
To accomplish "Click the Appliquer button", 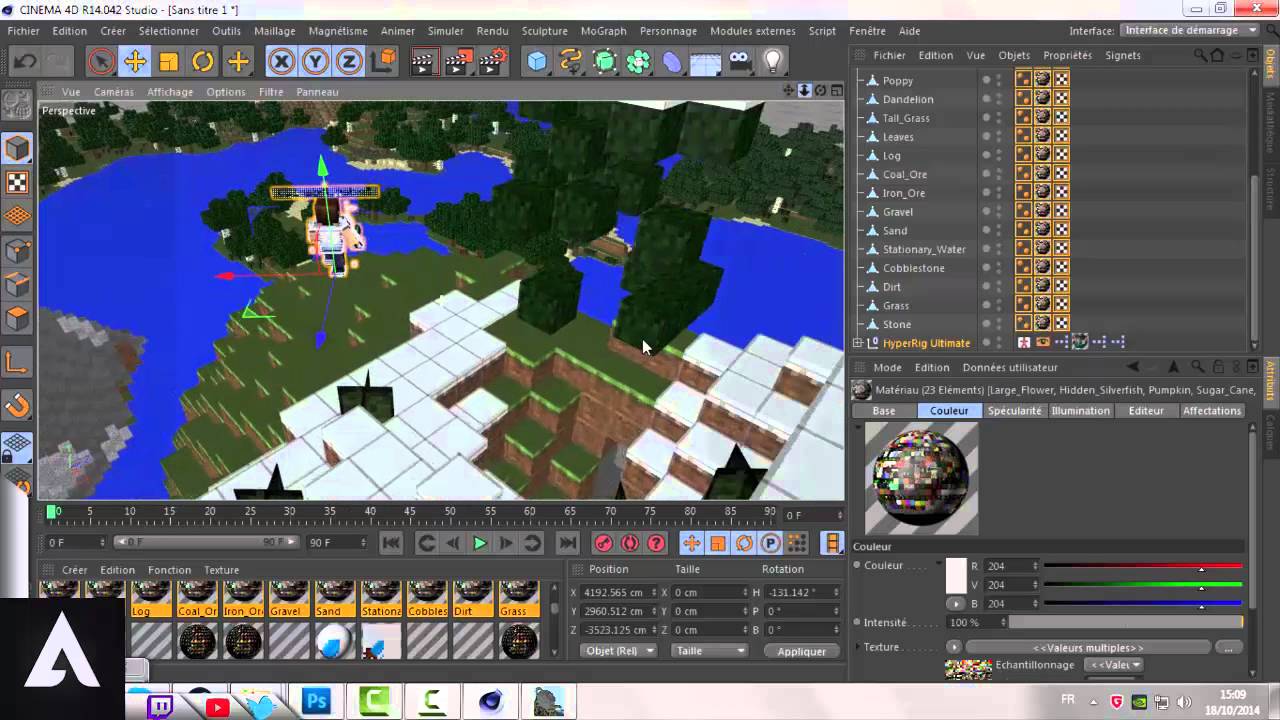I will pyautogui.click(x=802, y=651).
